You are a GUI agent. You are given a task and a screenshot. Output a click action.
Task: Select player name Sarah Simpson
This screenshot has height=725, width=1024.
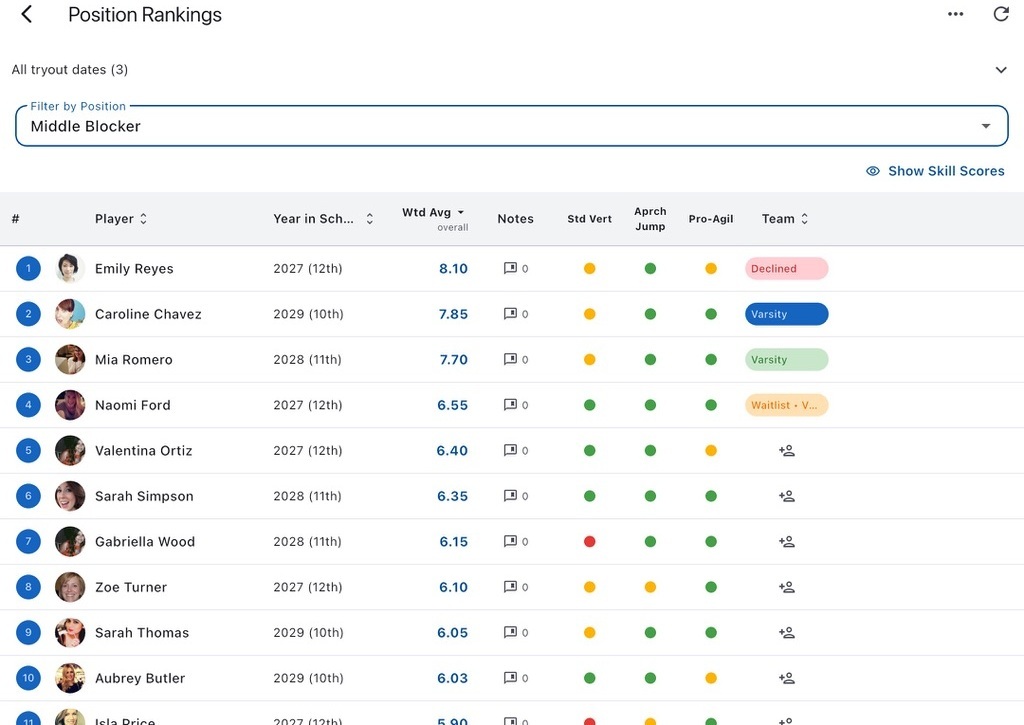point(144,496)
